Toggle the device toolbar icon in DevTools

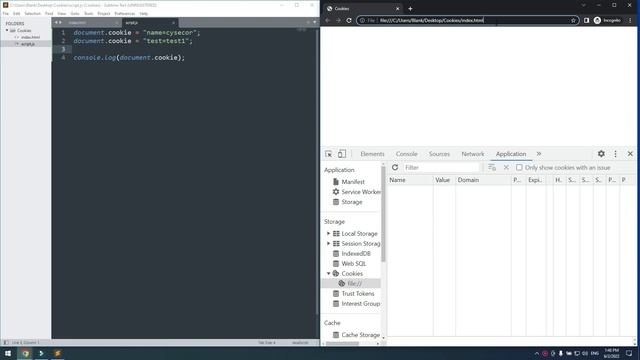342,154
